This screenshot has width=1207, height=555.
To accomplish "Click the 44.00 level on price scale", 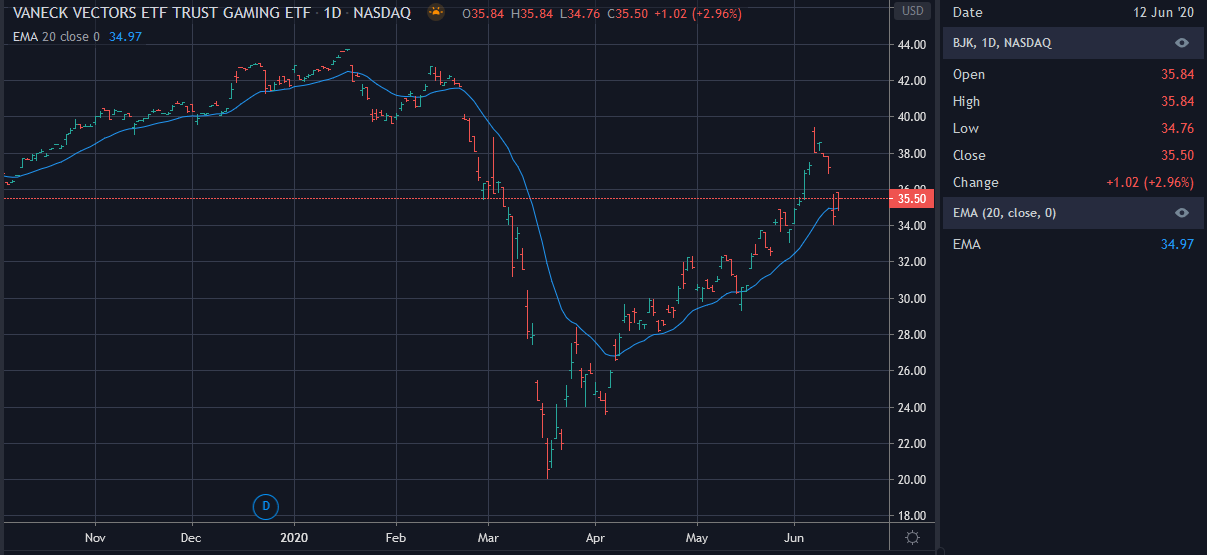I will (912, 45).
